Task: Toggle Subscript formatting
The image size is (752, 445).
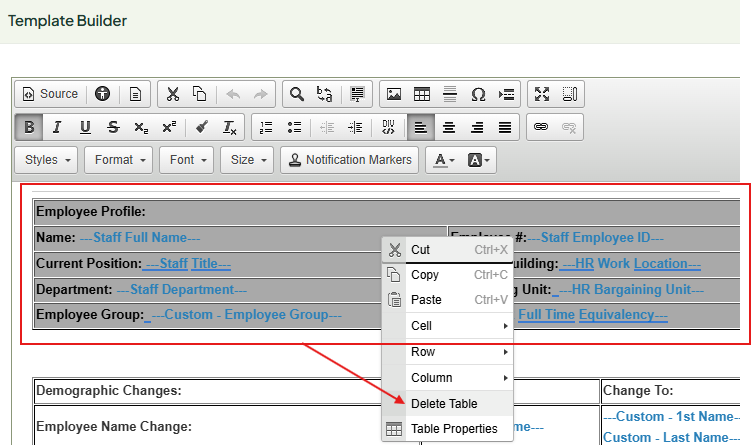Action: click(141, 127)
